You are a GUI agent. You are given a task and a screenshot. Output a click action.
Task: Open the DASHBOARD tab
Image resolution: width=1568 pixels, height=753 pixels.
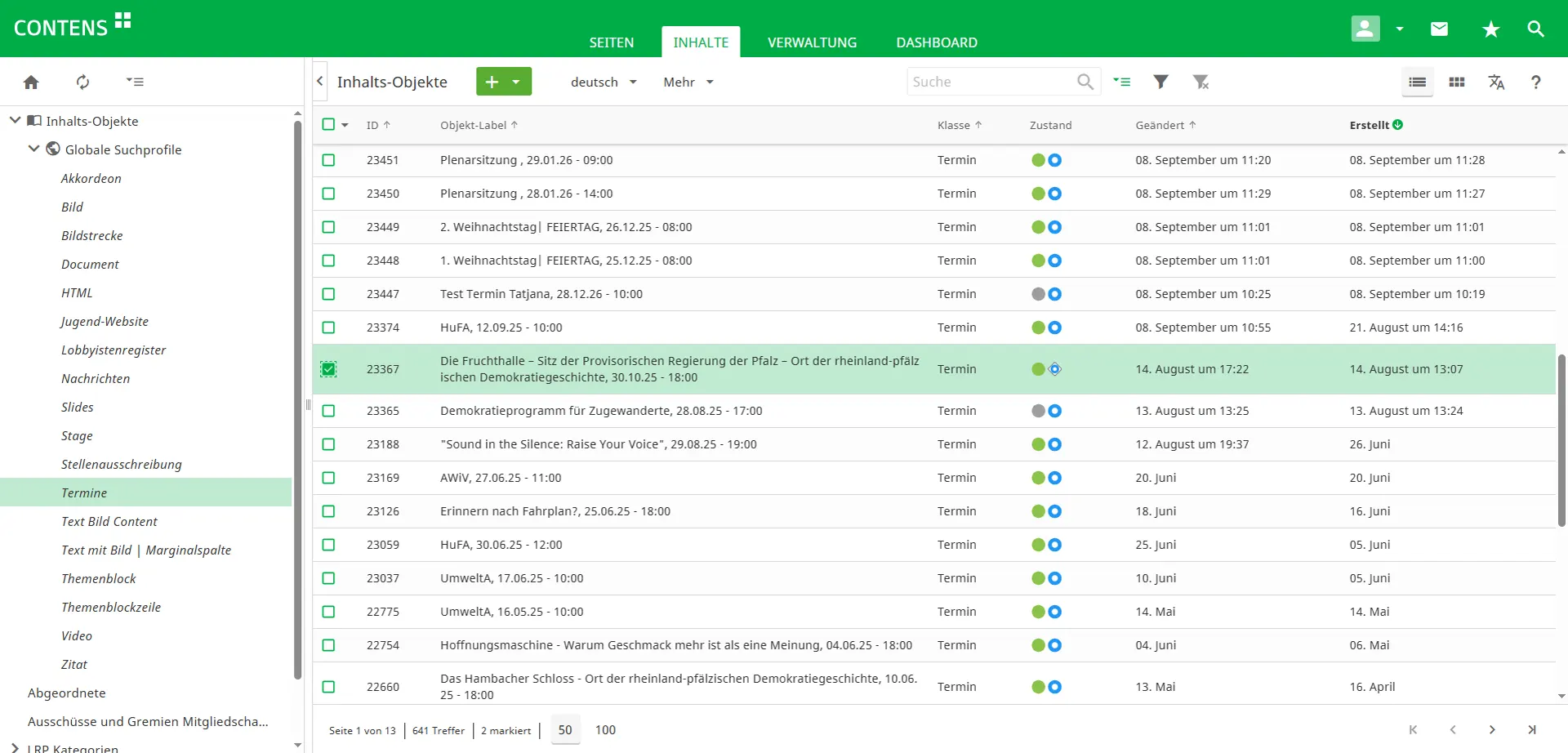click(936, 42)
